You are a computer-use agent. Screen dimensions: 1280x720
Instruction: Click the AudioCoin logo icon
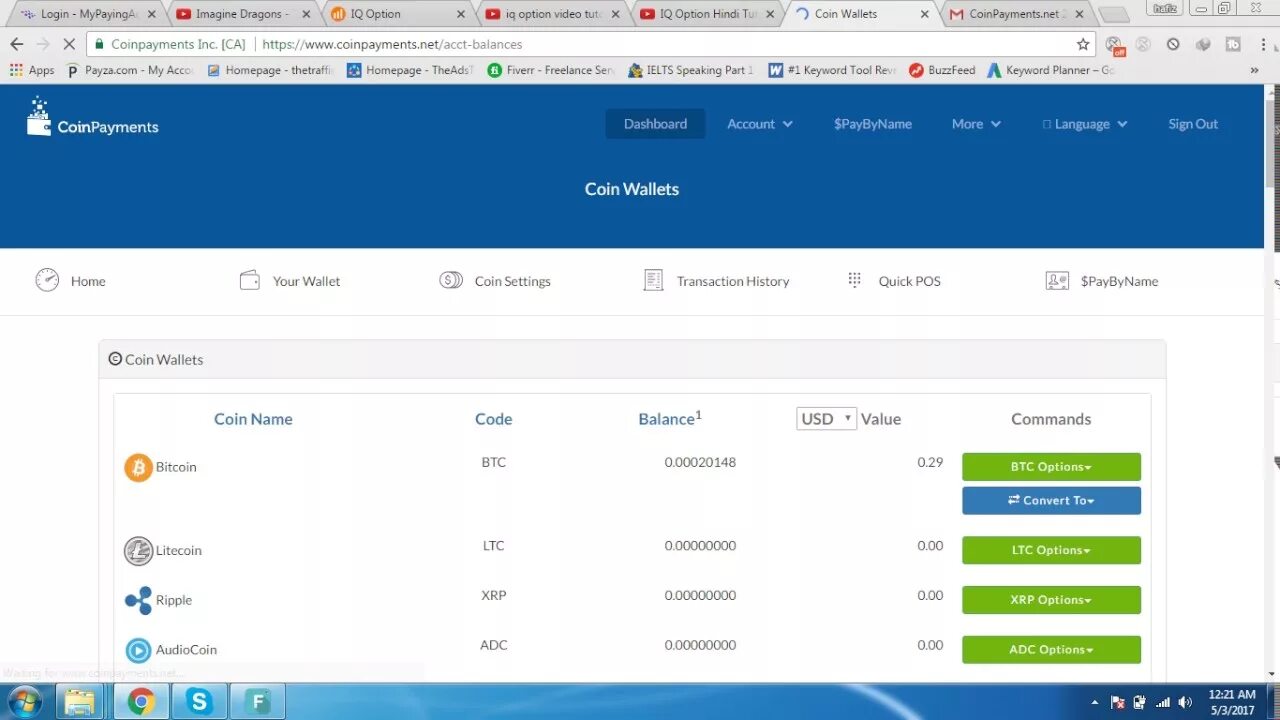point(138,650)
